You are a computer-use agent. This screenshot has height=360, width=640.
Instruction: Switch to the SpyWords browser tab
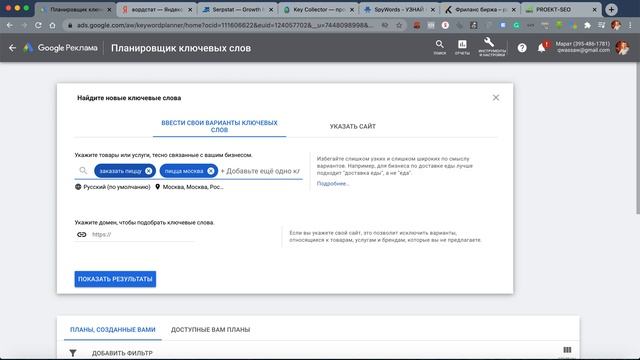(398, 9)
